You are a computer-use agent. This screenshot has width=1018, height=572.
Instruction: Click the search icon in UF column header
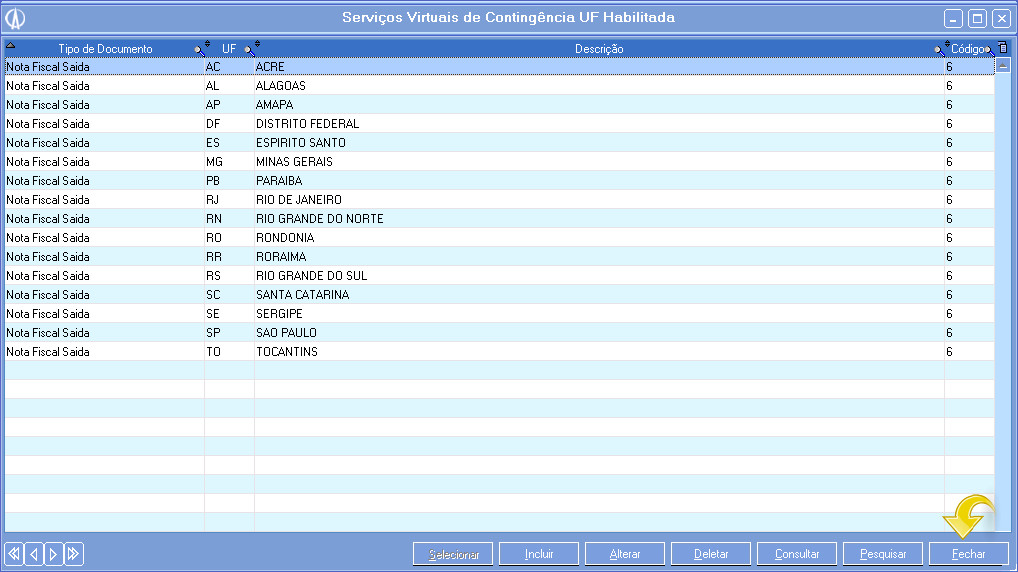250,48
